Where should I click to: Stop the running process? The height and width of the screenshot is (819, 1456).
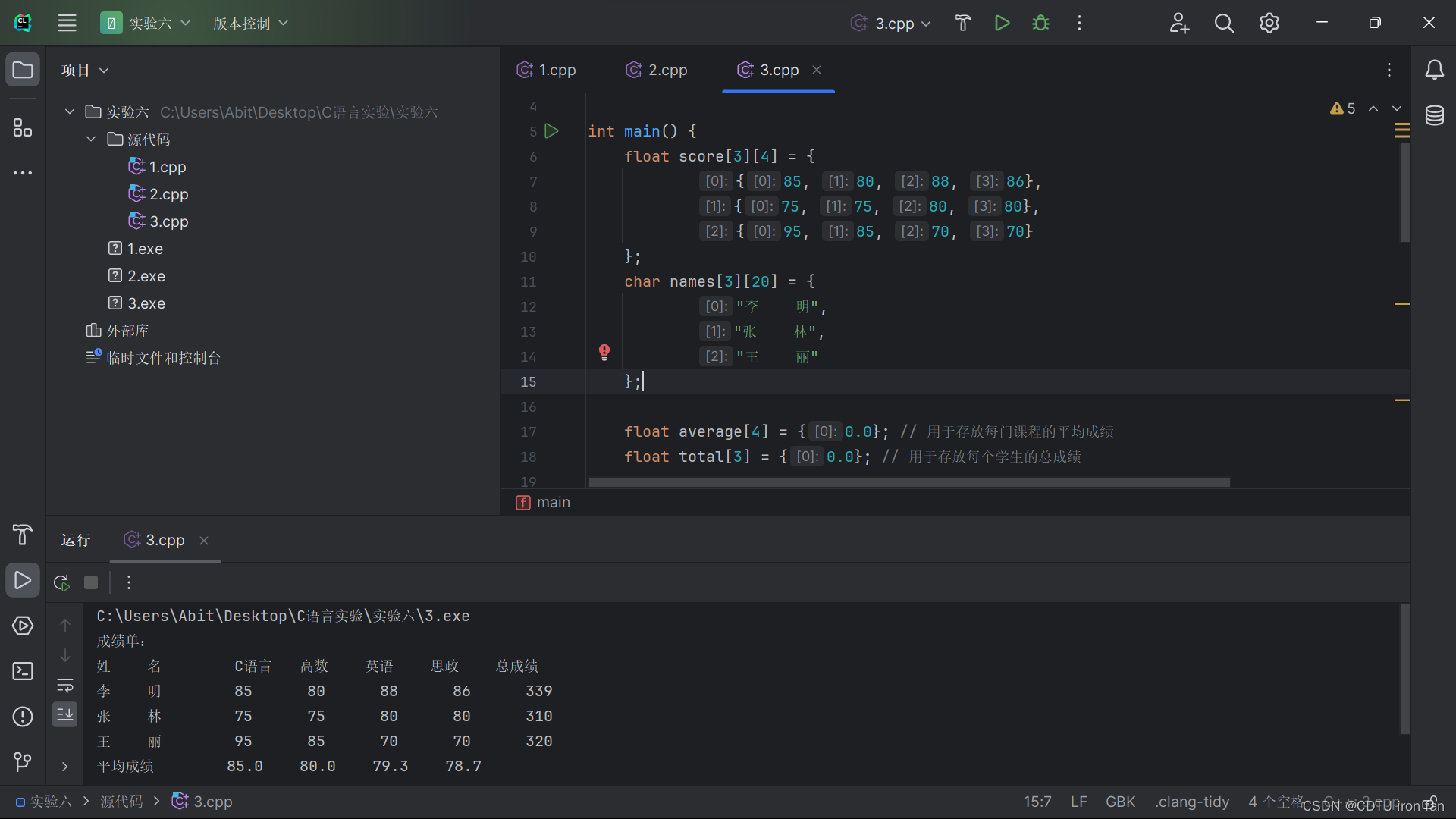[91, 582]
